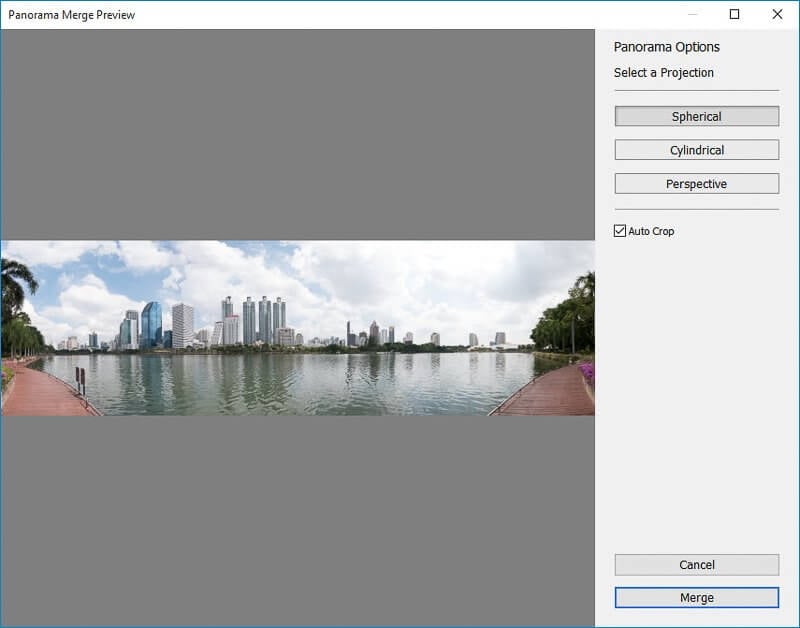Click Merge to create the panorama
800x628 pixels.
[696, 597]
